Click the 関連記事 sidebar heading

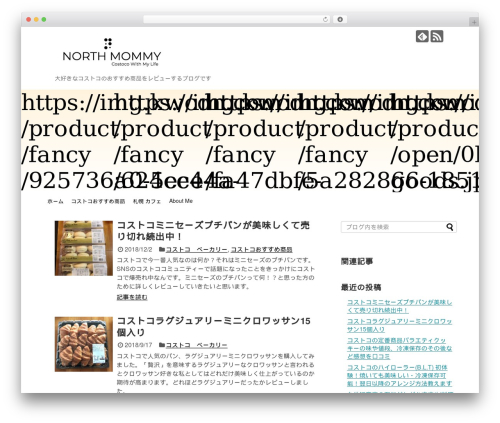(357, 261)
